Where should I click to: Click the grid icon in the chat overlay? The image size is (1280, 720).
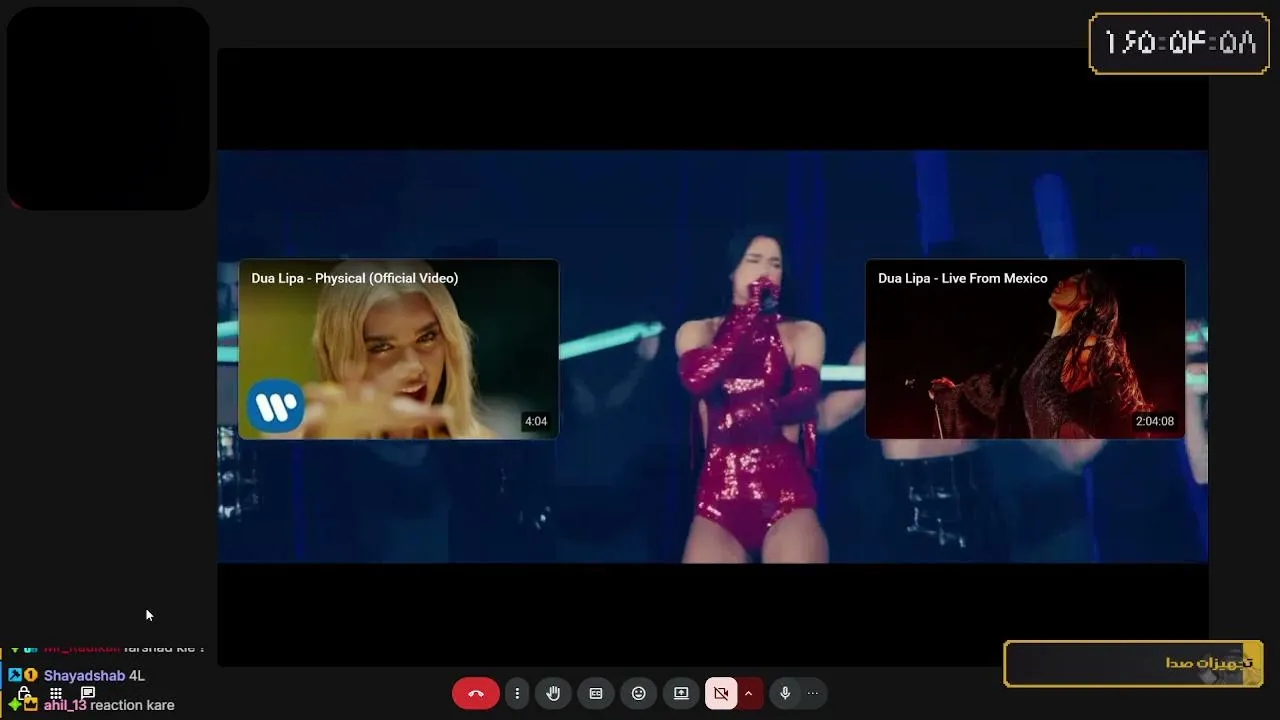coord(56,693)
